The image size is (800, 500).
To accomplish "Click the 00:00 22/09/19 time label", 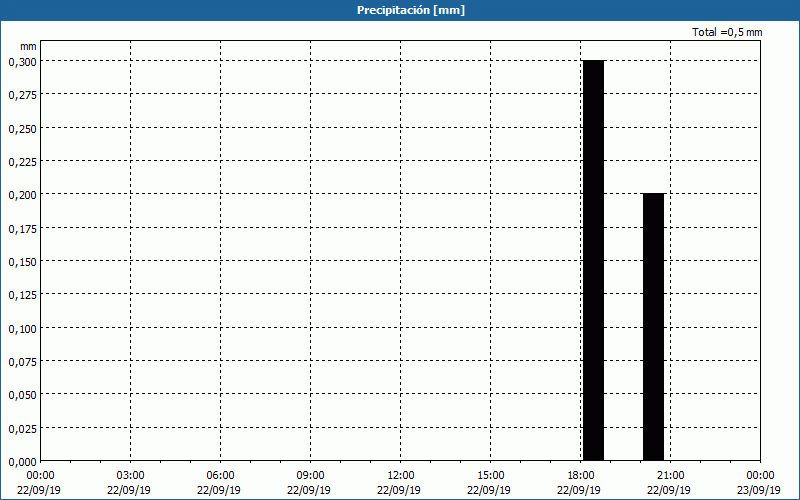I will tap(39, 483).
